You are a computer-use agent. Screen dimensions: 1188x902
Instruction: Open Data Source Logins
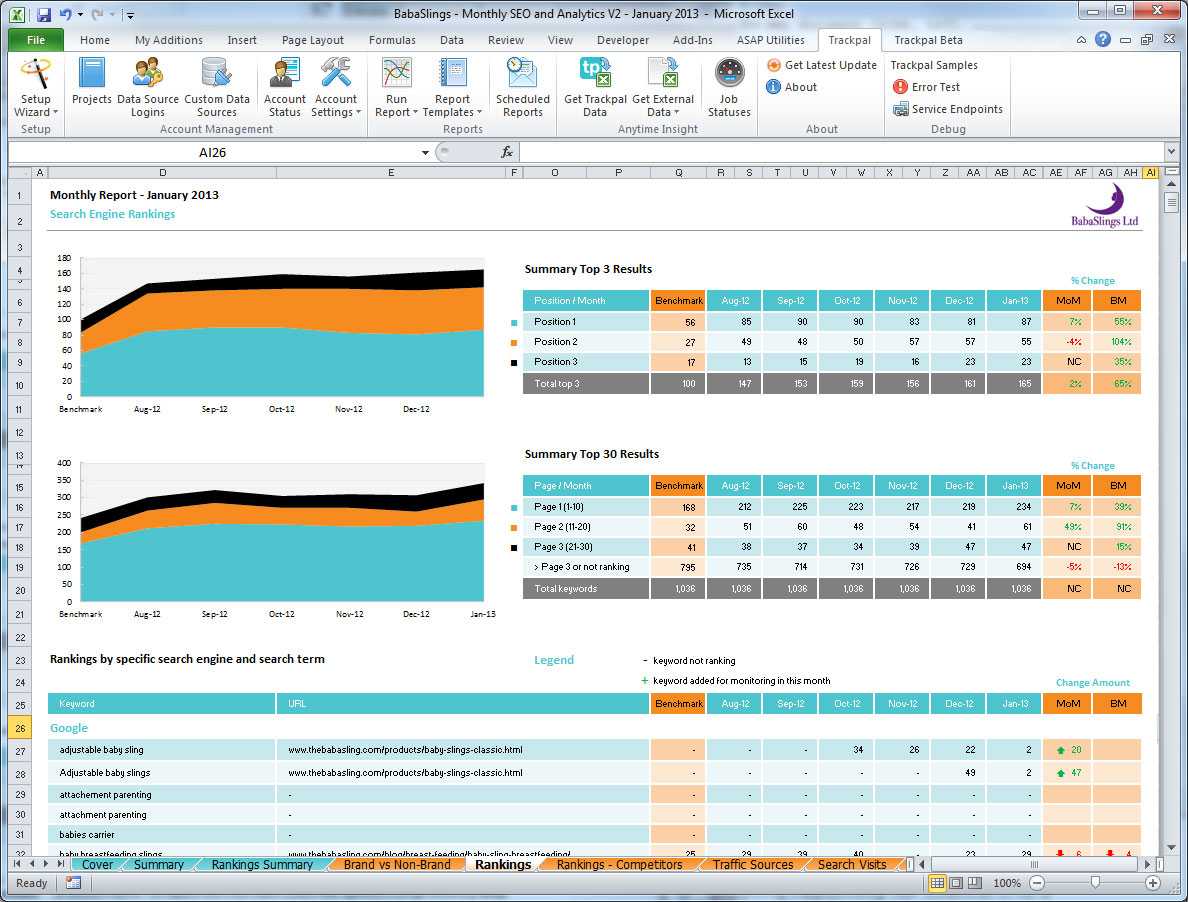(148, 88)
